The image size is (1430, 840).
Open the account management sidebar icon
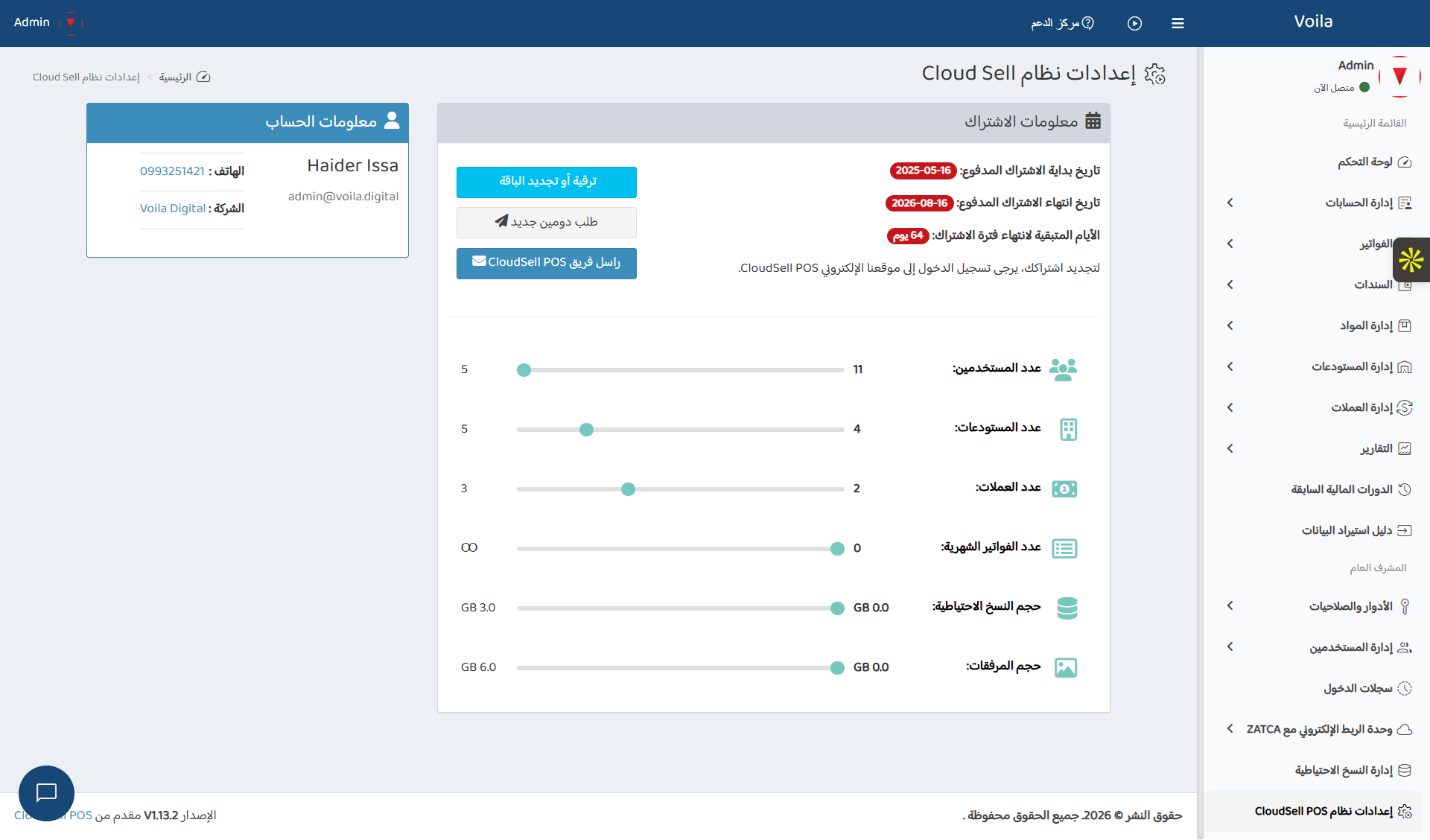pos(1405,203)
